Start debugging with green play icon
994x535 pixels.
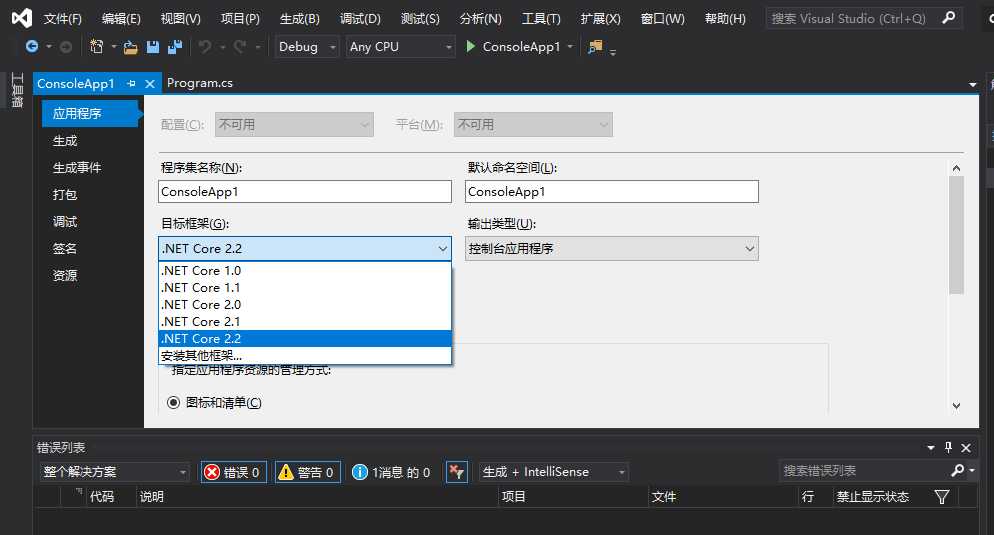coord(470,46)
